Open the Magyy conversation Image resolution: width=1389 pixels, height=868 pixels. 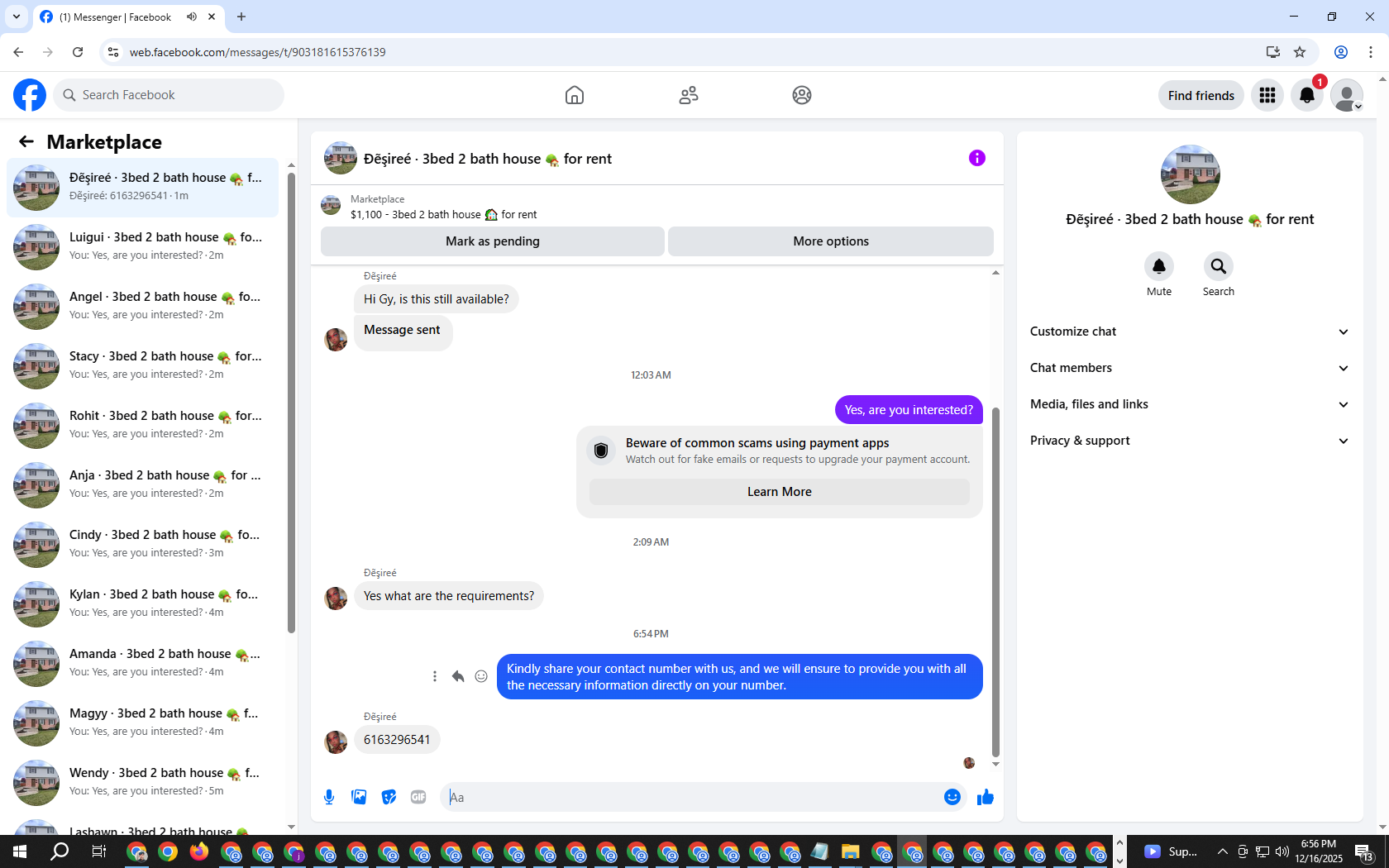tap(142, 723)
